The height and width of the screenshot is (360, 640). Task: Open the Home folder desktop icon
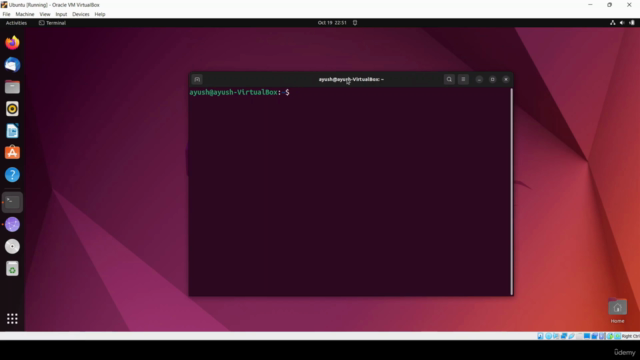[x=617, y=311]
